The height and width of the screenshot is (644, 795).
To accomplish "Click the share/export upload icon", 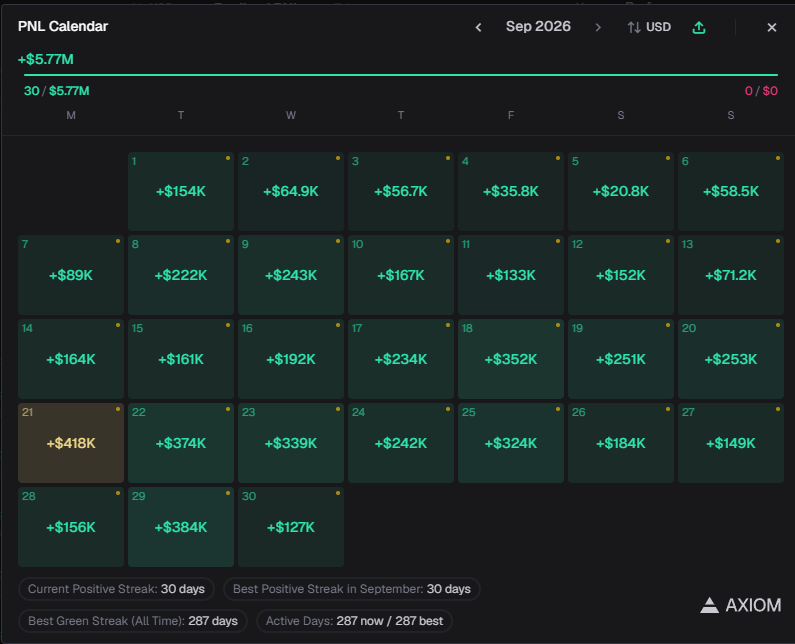I will click(x=699, y=27).
